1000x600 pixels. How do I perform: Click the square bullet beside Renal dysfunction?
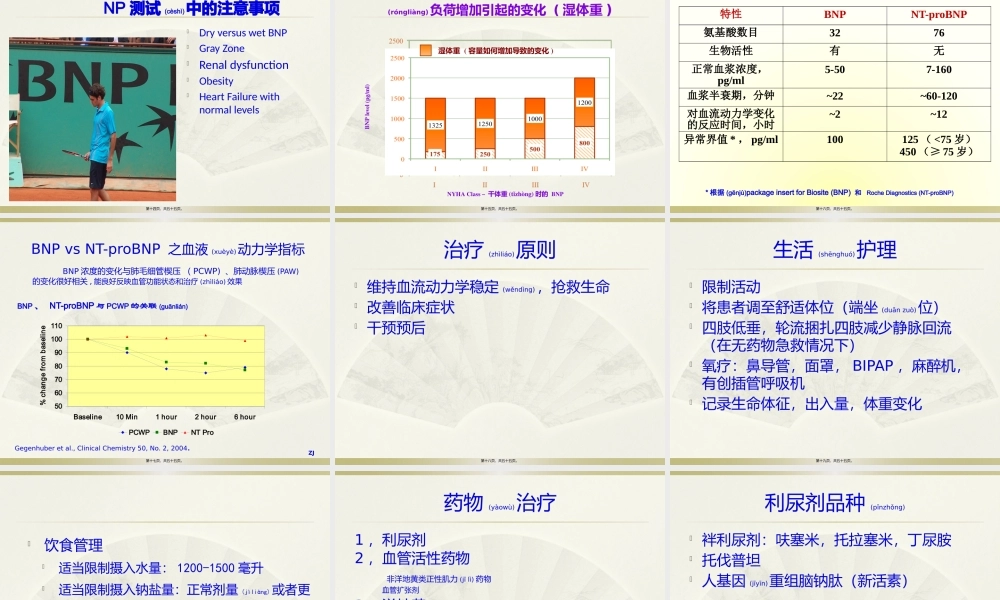coord(189,65)
